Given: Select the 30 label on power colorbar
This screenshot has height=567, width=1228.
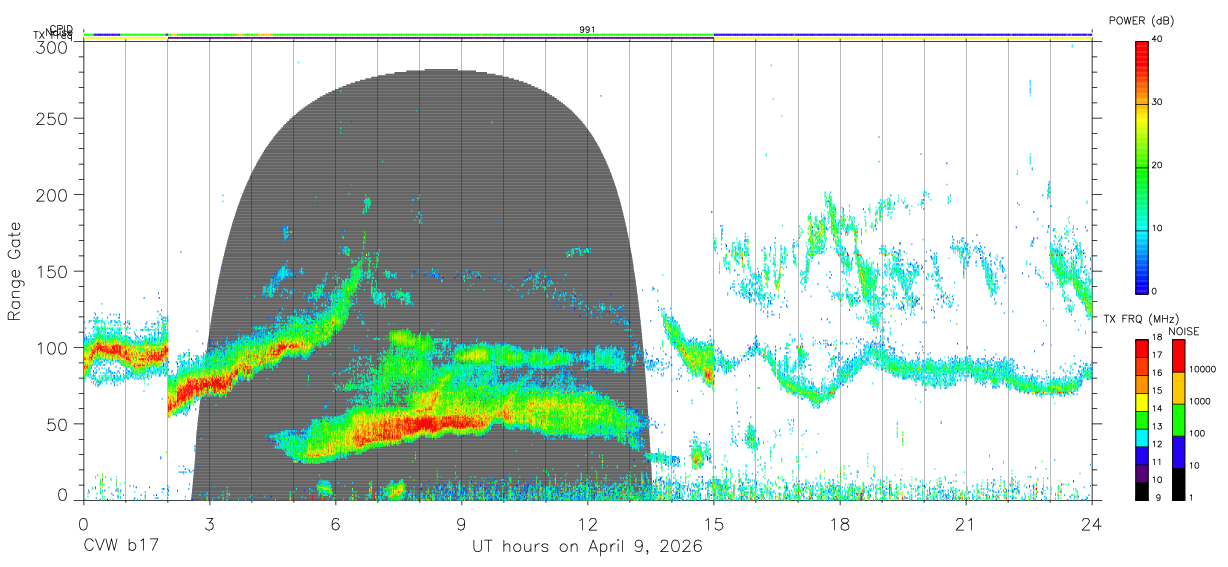Looking at the screenshot, I should 1157,102.
